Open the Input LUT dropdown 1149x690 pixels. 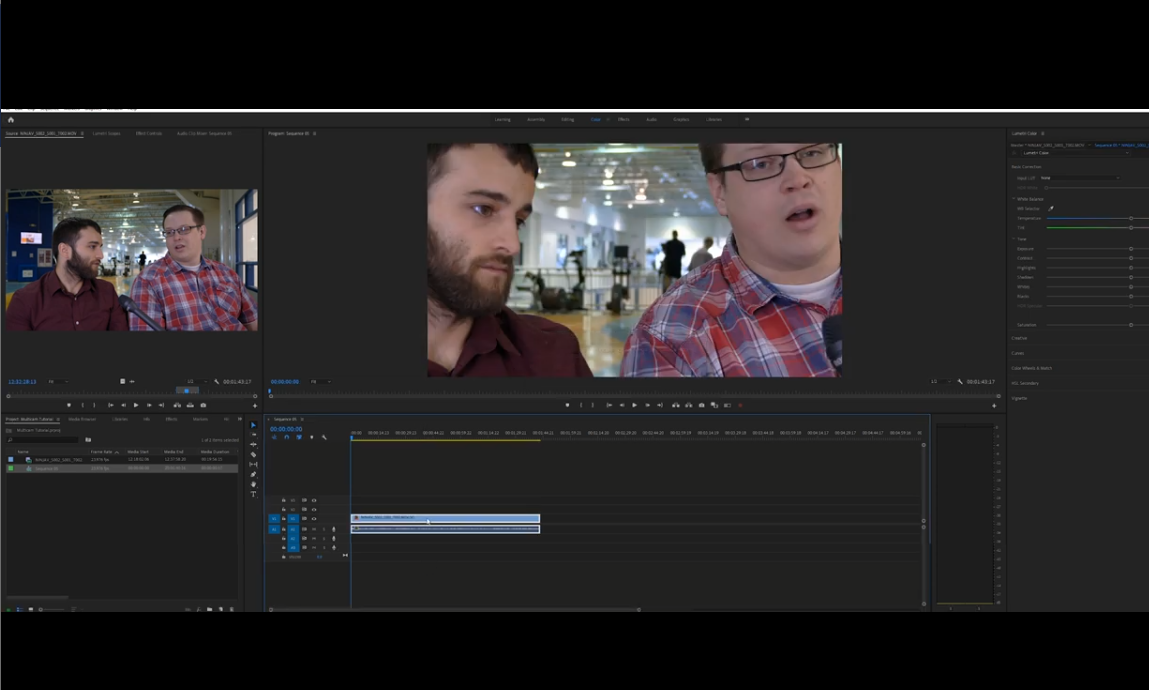[1079, 178]
